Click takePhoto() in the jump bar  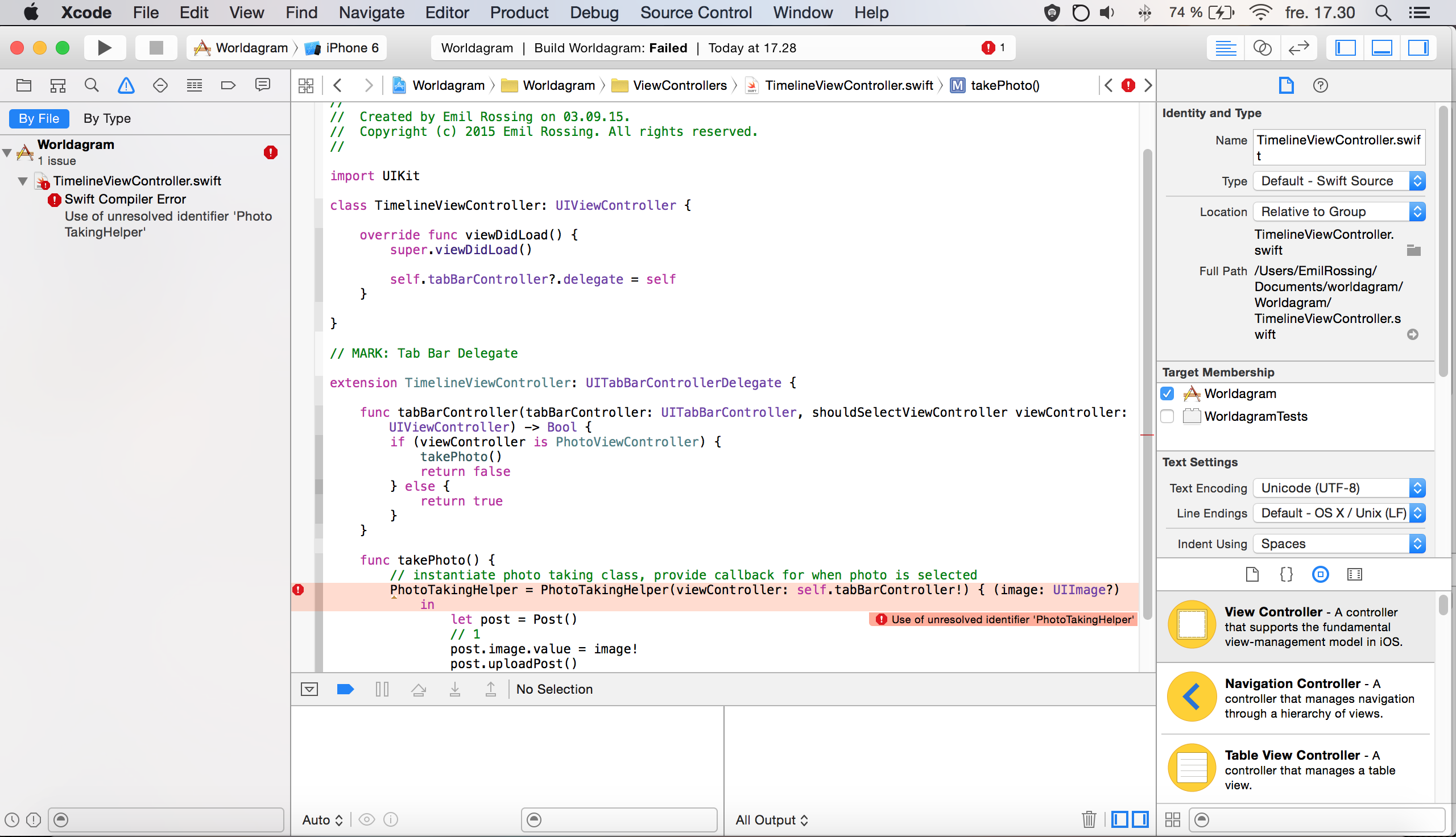point(995,86)
